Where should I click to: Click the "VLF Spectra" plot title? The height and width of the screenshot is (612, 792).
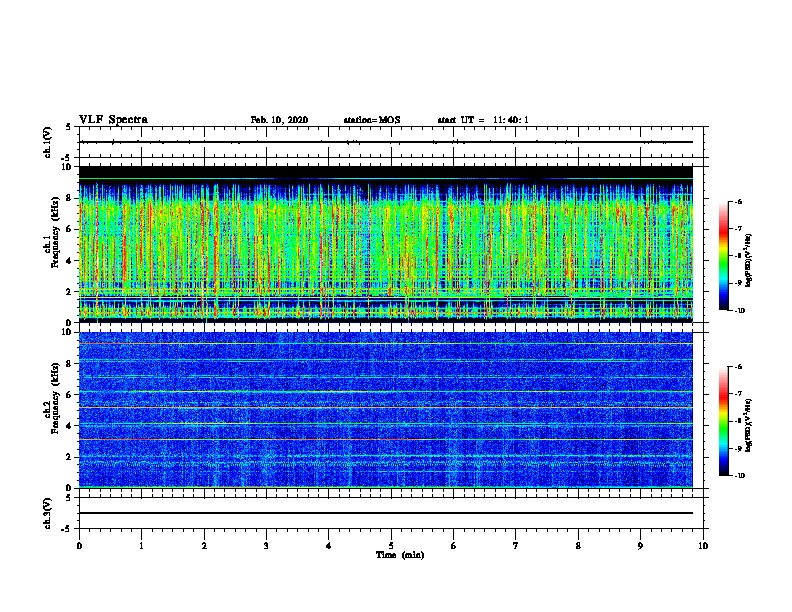pyautogui.click(x=113, y=120)
